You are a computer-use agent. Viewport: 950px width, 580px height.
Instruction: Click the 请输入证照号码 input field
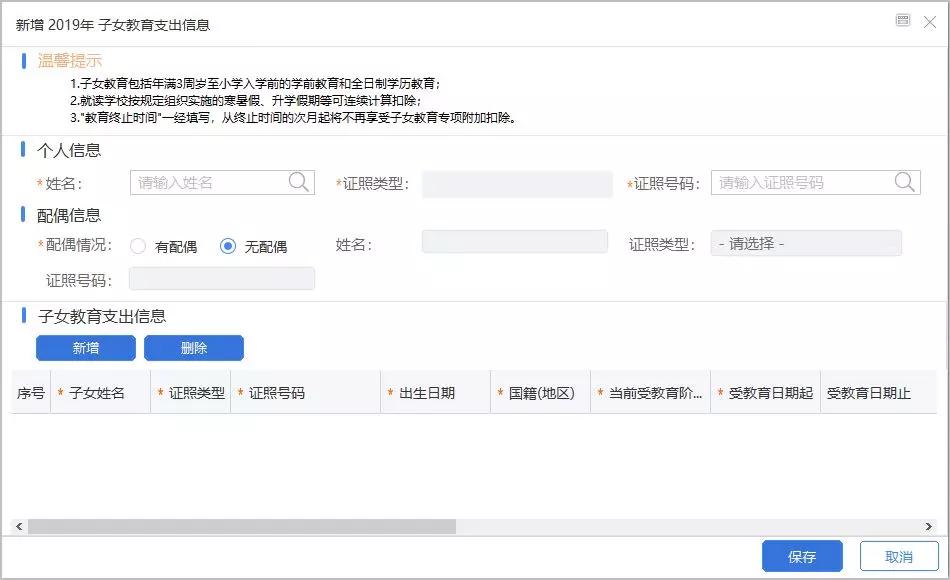[x=815, y=182]
